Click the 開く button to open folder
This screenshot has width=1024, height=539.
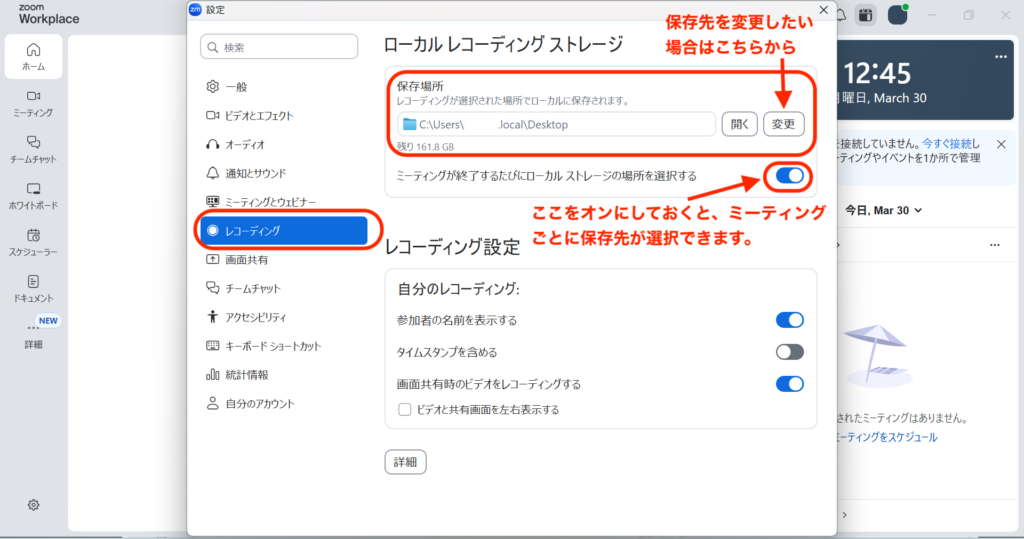pyautogui.click(x=739, y=124)
